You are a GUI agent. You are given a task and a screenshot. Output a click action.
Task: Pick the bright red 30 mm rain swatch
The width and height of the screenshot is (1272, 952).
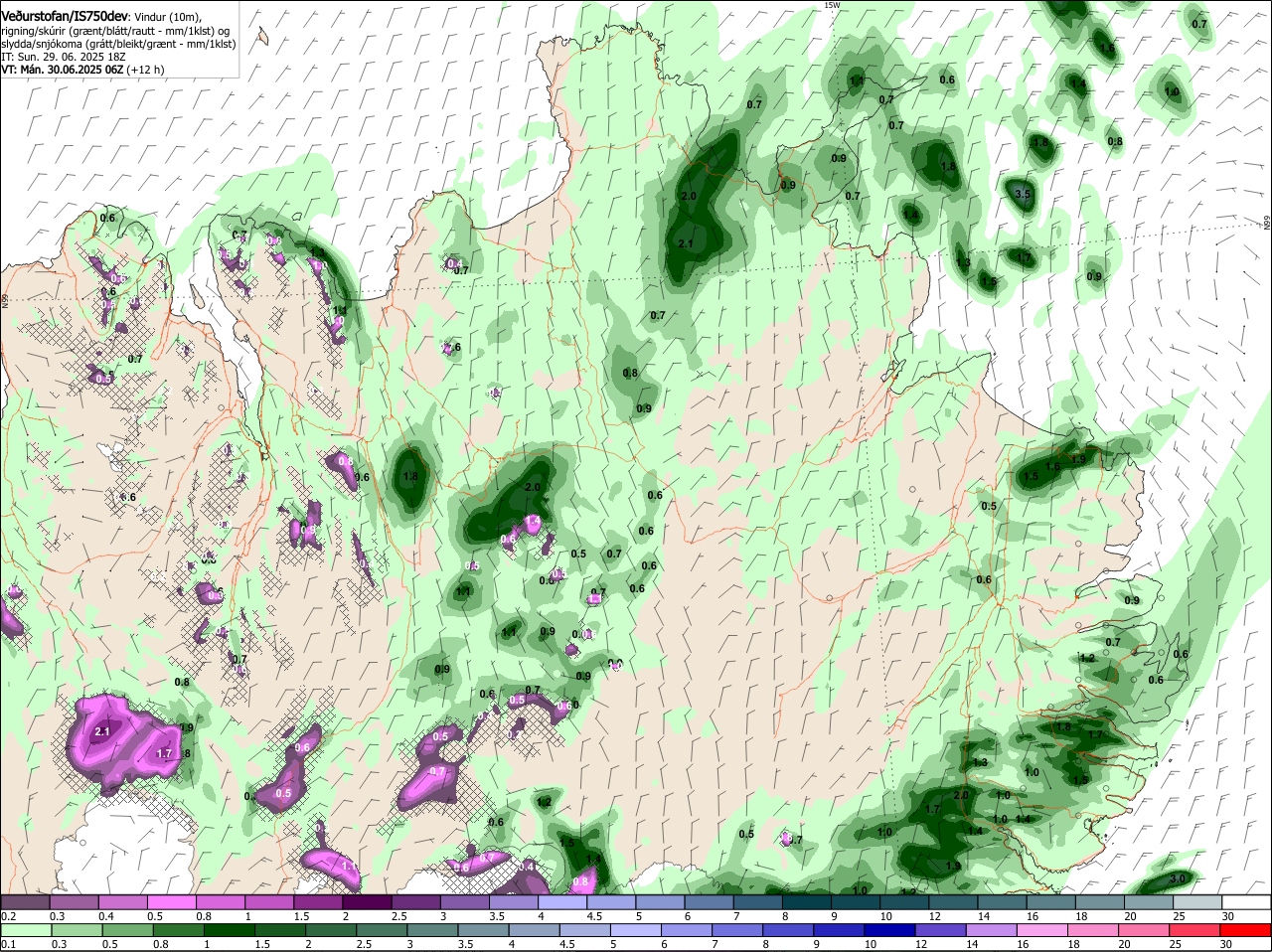tap(1246, 930)
